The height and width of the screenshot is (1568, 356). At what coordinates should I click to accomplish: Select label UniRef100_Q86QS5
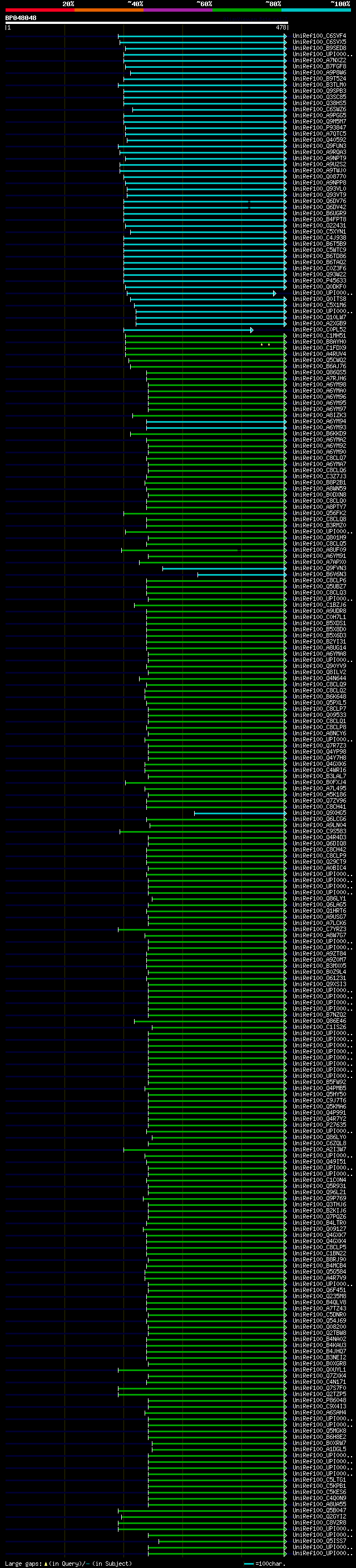coord(319,373)
